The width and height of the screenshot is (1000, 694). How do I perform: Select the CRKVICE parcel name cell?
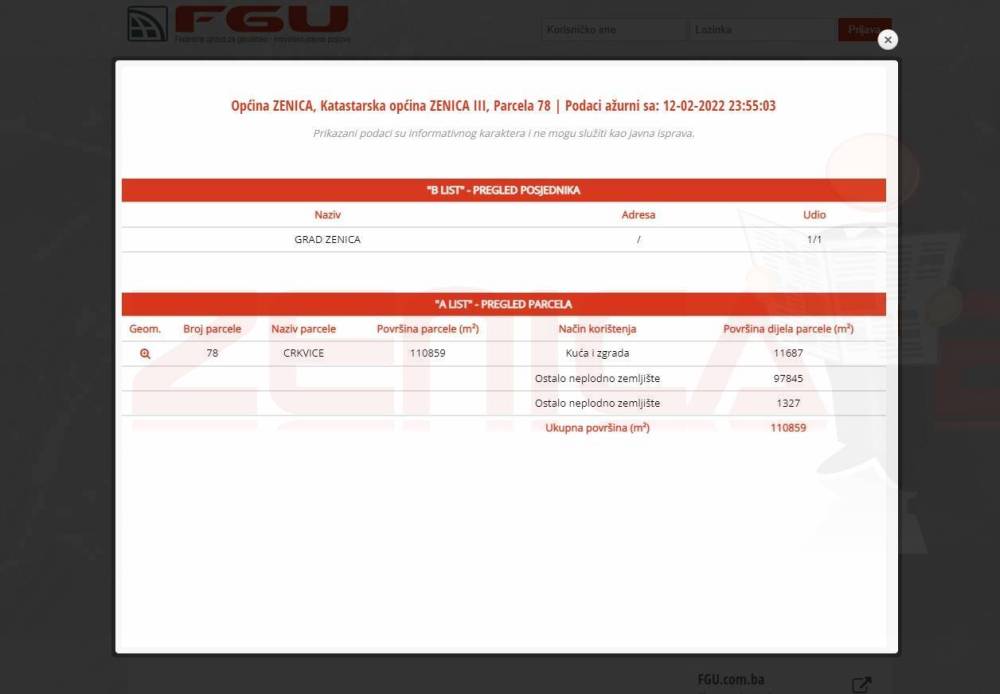pyautogui.click(x=303, y=353)
